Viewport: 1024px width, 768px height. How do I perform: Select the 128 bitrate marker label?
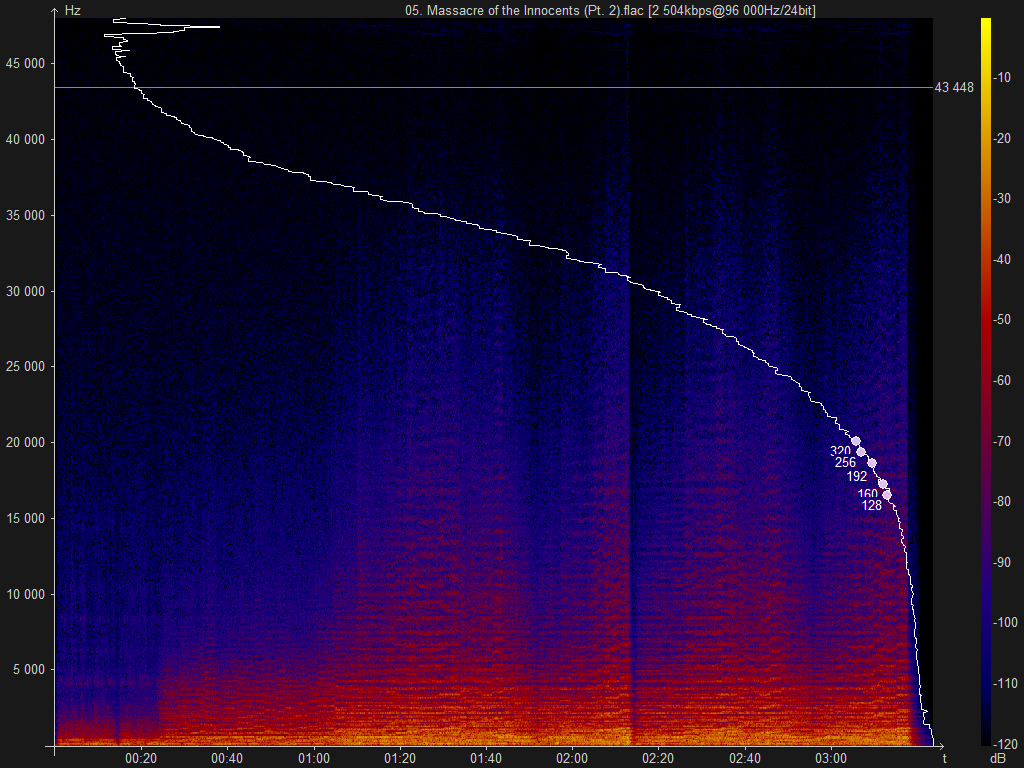pos(871,505)
